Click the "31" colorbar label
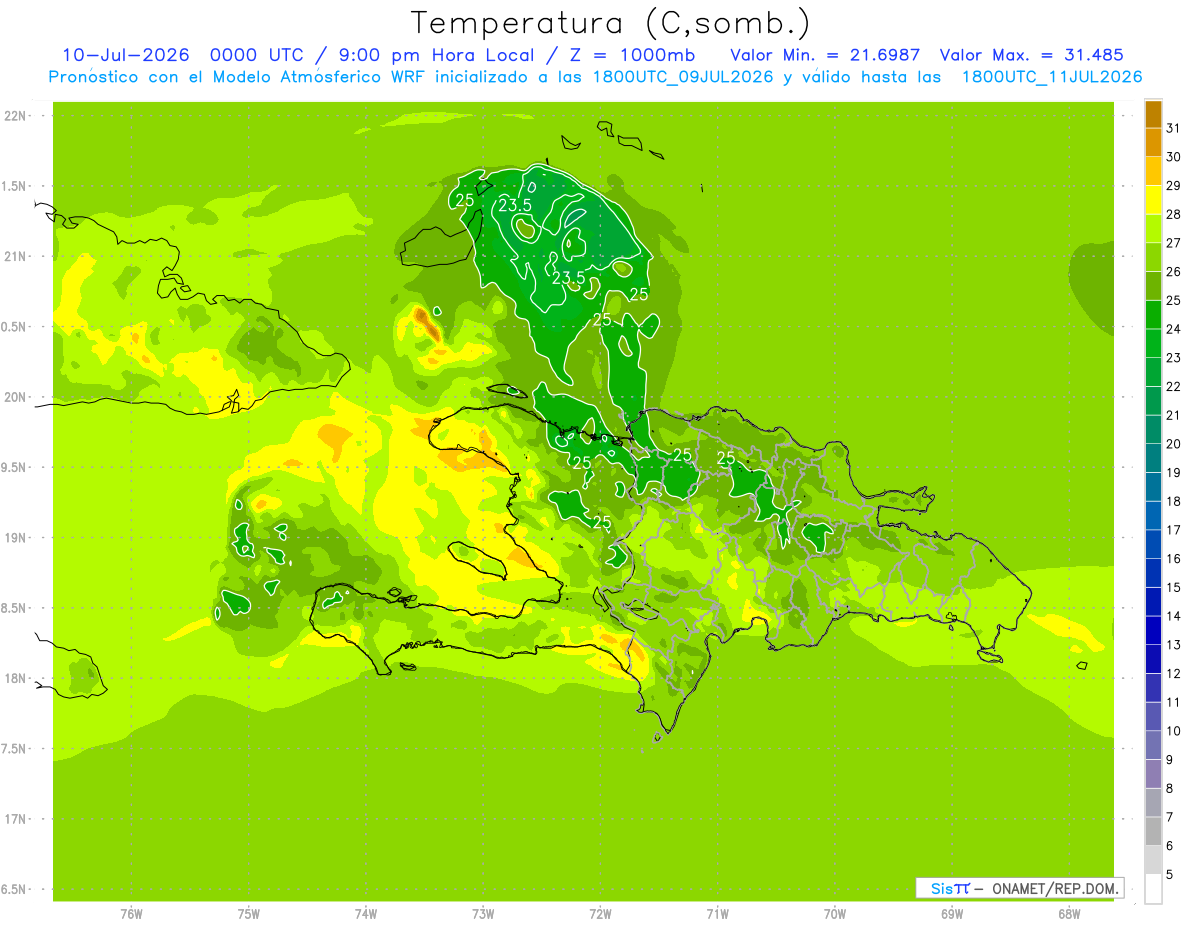Image resolution: width=1200 pixels, height=927 pixels. click(x=1173, y=128)
